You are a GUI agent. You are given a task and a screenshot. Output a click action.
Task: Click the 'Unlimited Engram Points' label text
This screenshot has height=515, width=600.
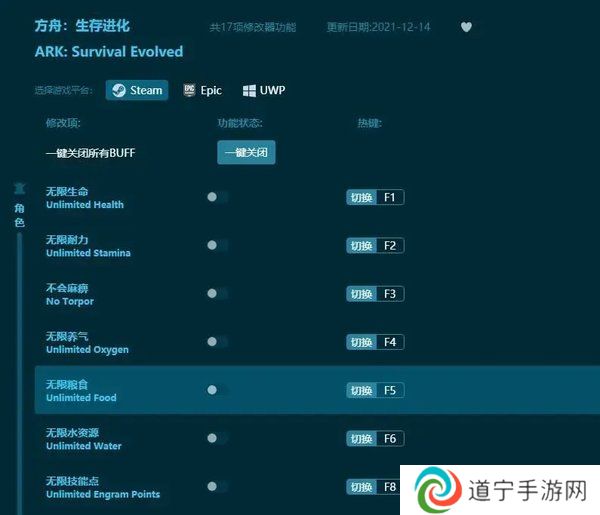coord(103,494)
